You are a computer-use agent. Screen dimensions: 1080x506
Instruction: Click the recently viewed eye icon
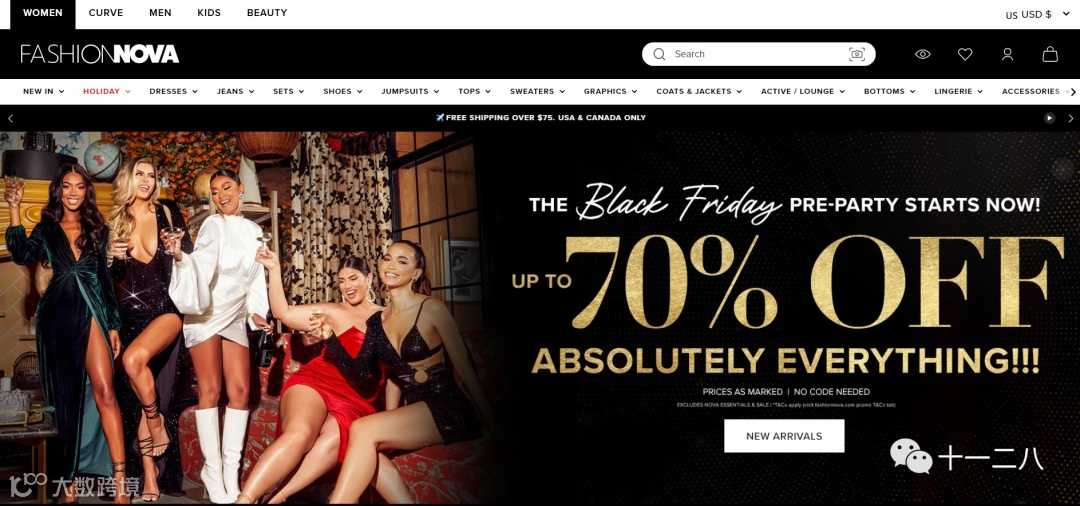coord(922,54)
